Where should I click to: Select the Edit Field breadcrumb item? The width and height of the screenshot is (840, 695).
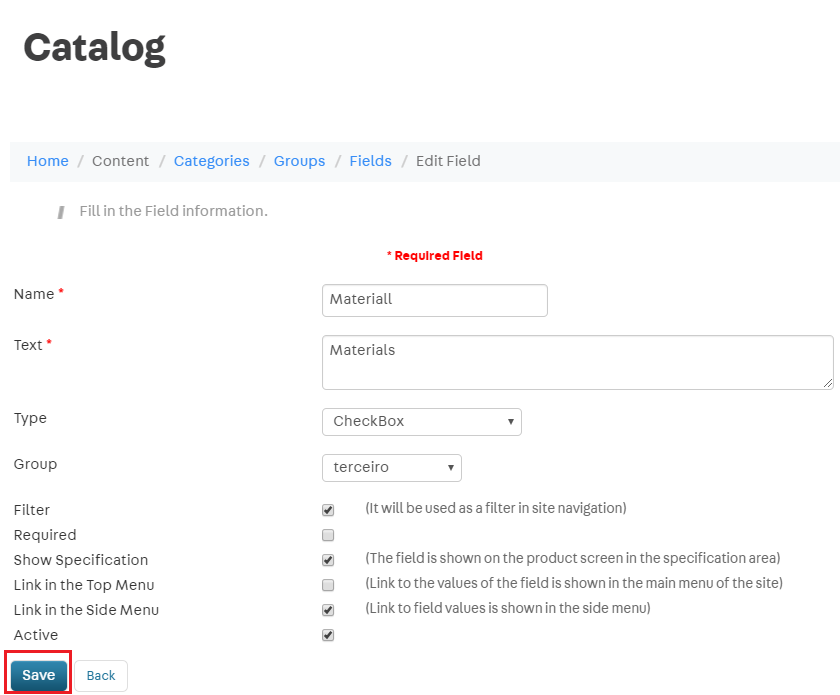tap(447, 161)
